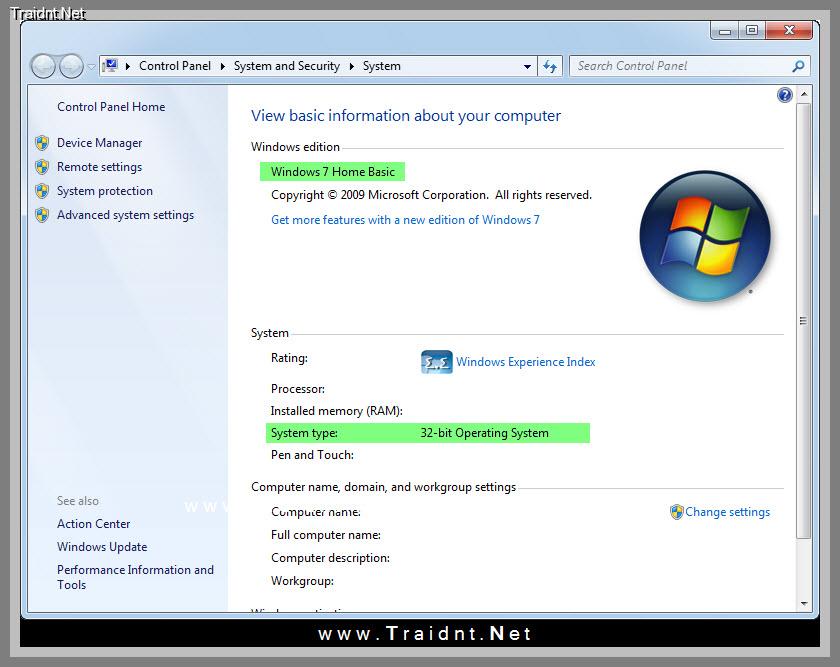Open help via the blue question mark icon
Image resolution: width=840 pixels, height=667 pixels.
point(785,95)
